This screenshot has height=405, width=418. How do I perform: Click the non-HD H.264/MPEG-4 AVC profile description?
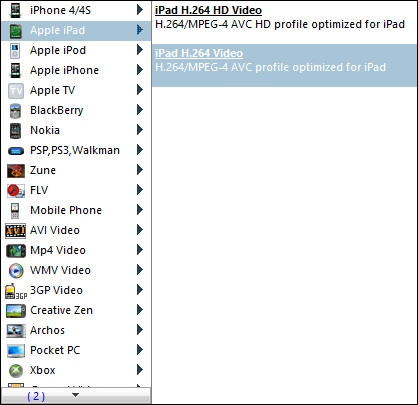point(271,67)
